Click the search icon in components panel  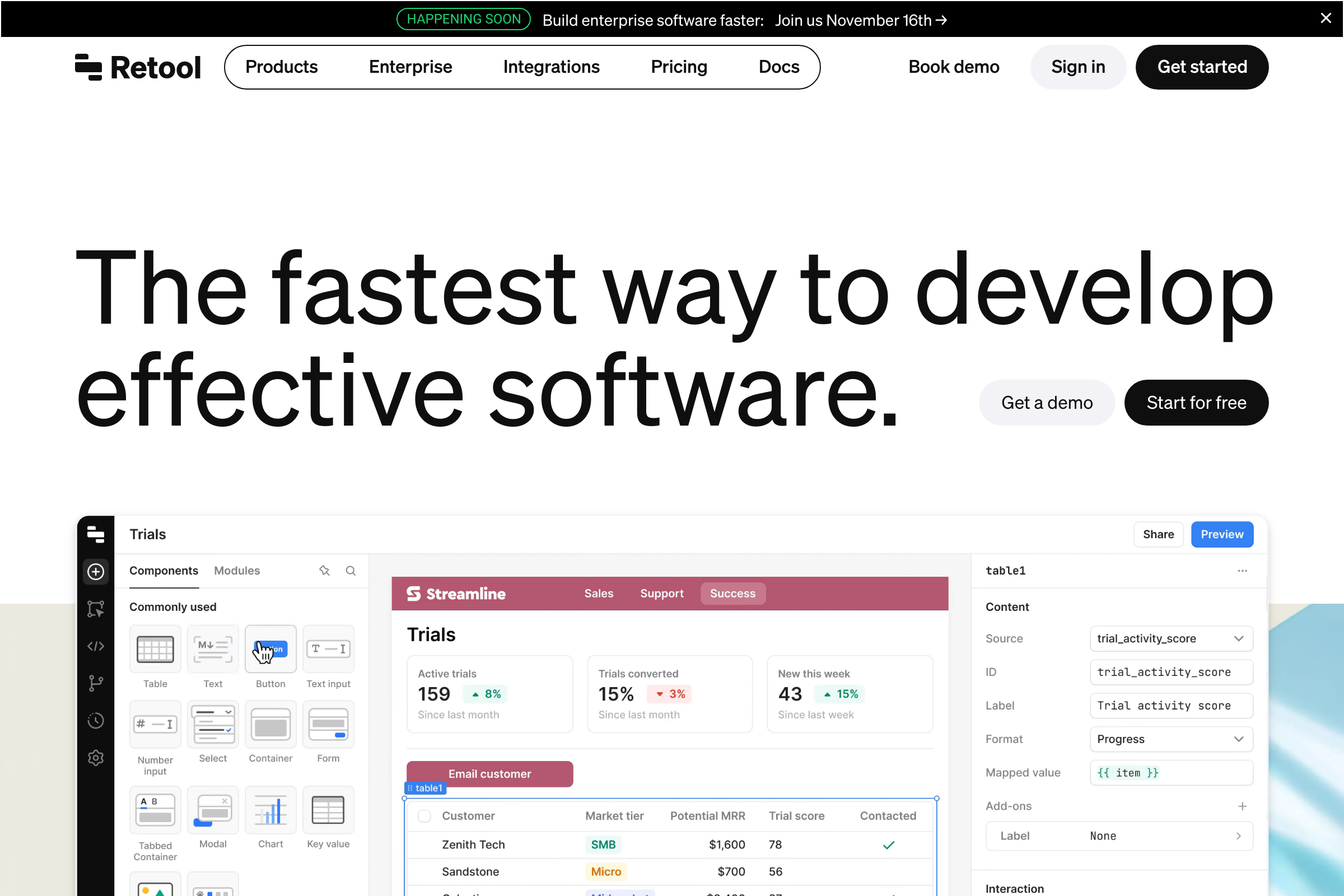[351, 571]
